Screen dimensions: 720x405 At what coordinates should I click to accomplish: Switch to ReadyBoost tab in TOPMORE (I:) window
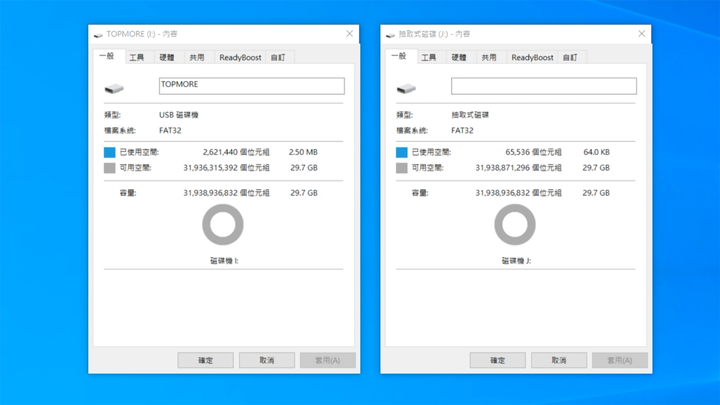(240, 57)
